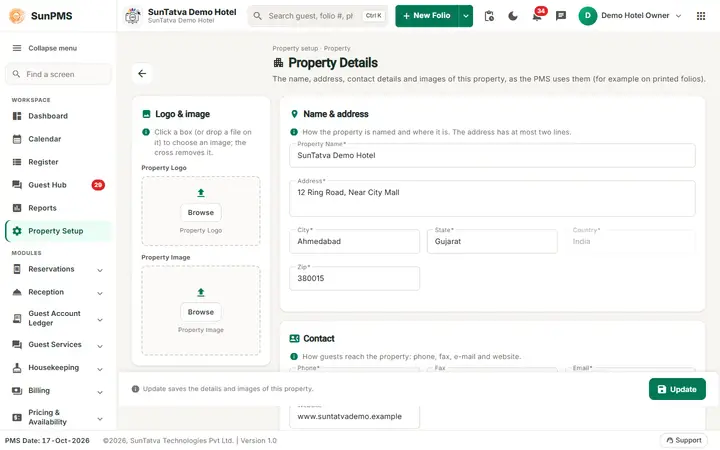Focus the guest search field in header

click(x=318, y=16)
